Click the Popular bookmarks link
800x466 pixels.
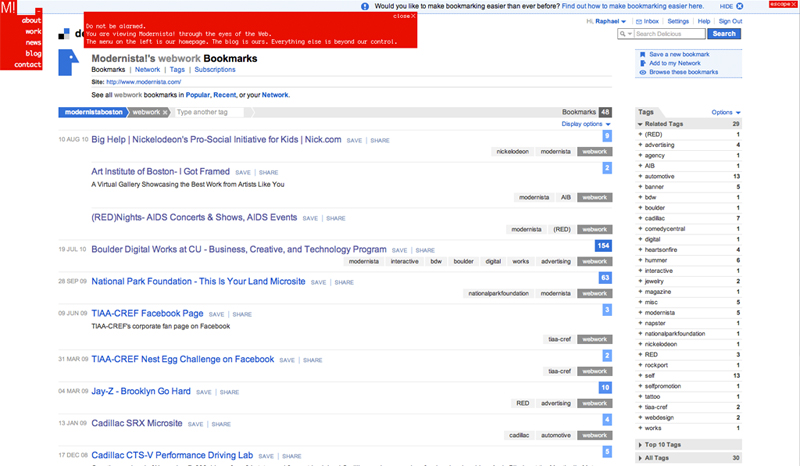coord(197,95)
